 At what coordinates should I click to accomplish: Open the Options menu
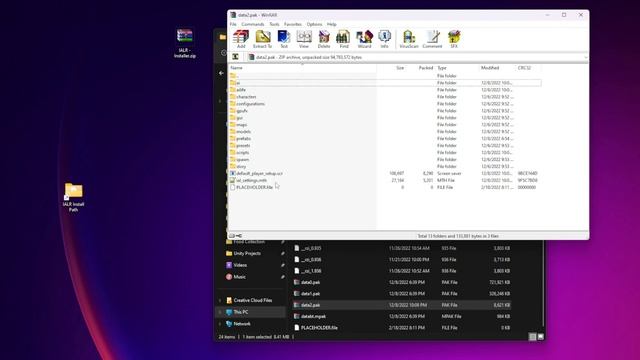(314, 24)
